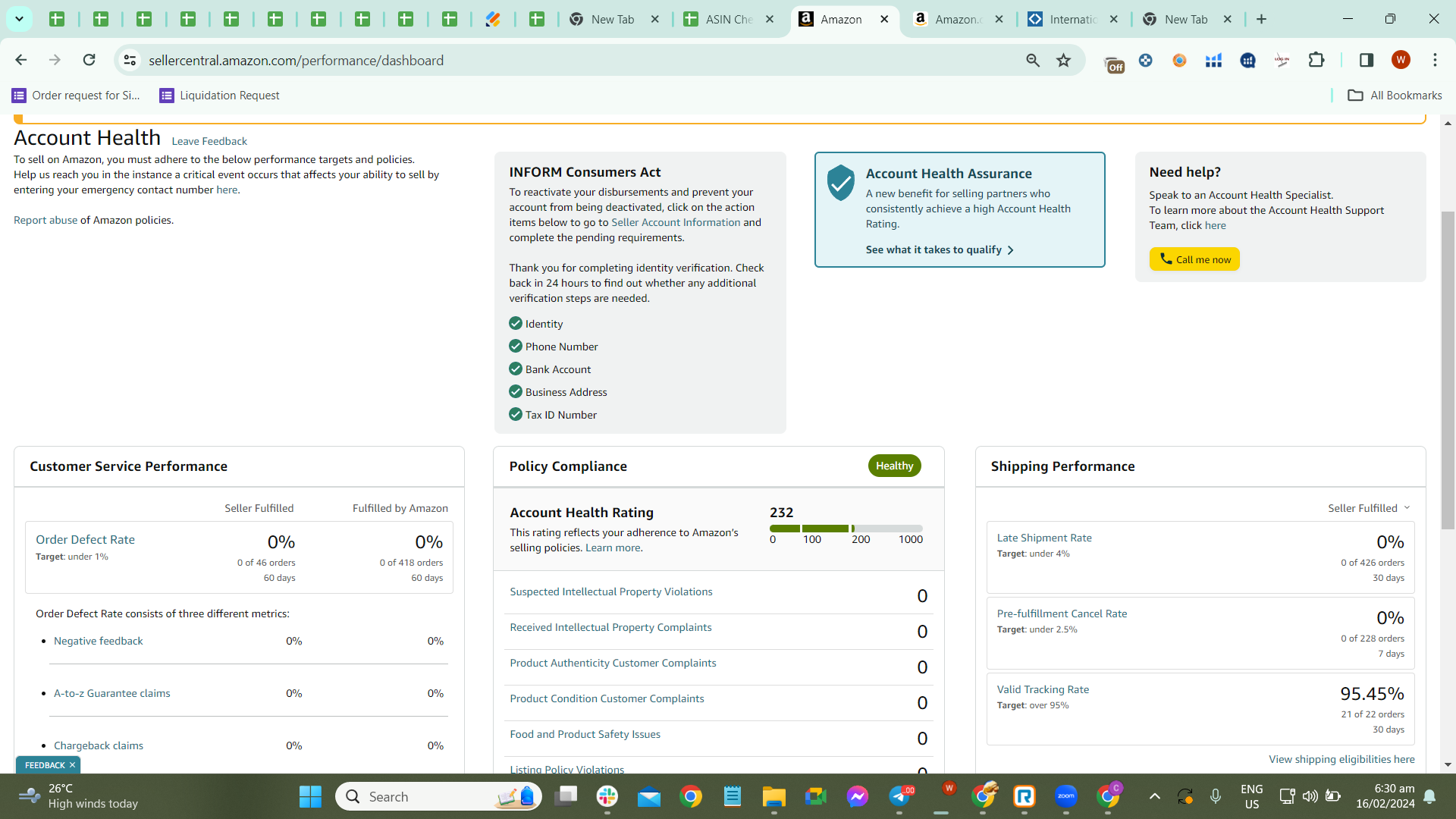The width and height of the screenshot is (1456, 819).
Task: Switch to the ASIN Che tab
Action: pyautogui.click(x=717, y=19)
